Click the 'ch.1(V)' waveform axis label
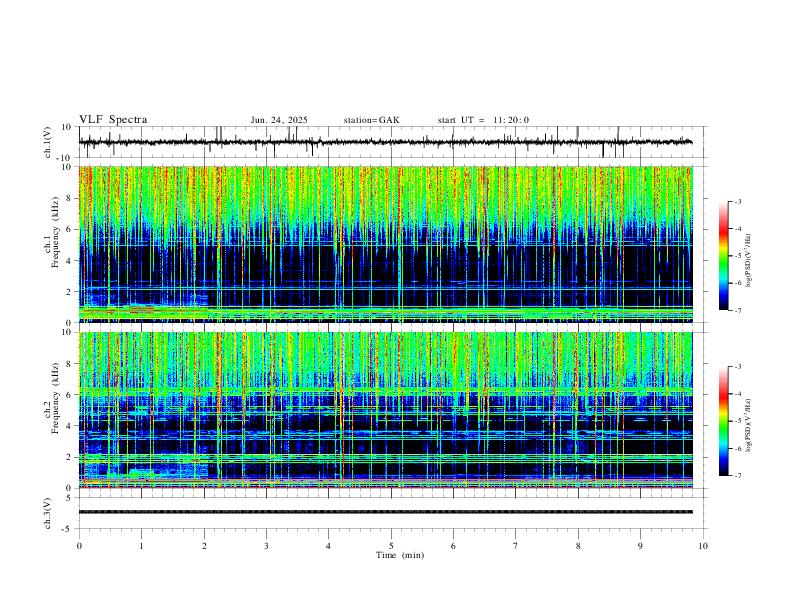 [48, 142]
